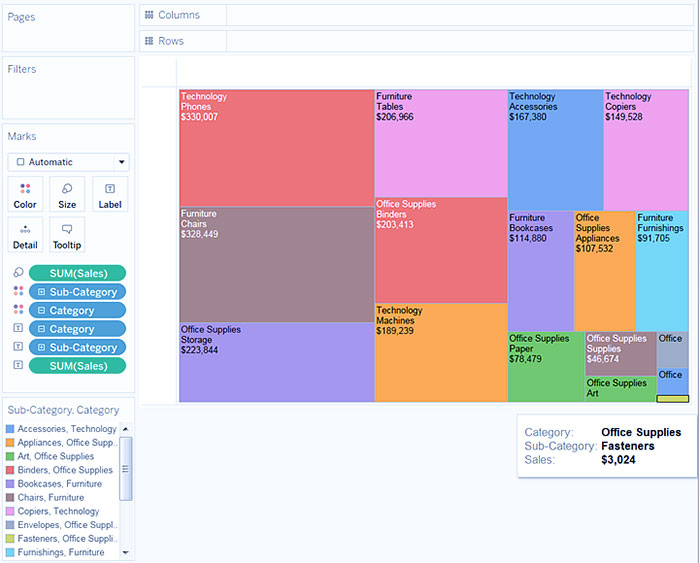
Task: Open the Detail marks card
Action: [25, 235]
